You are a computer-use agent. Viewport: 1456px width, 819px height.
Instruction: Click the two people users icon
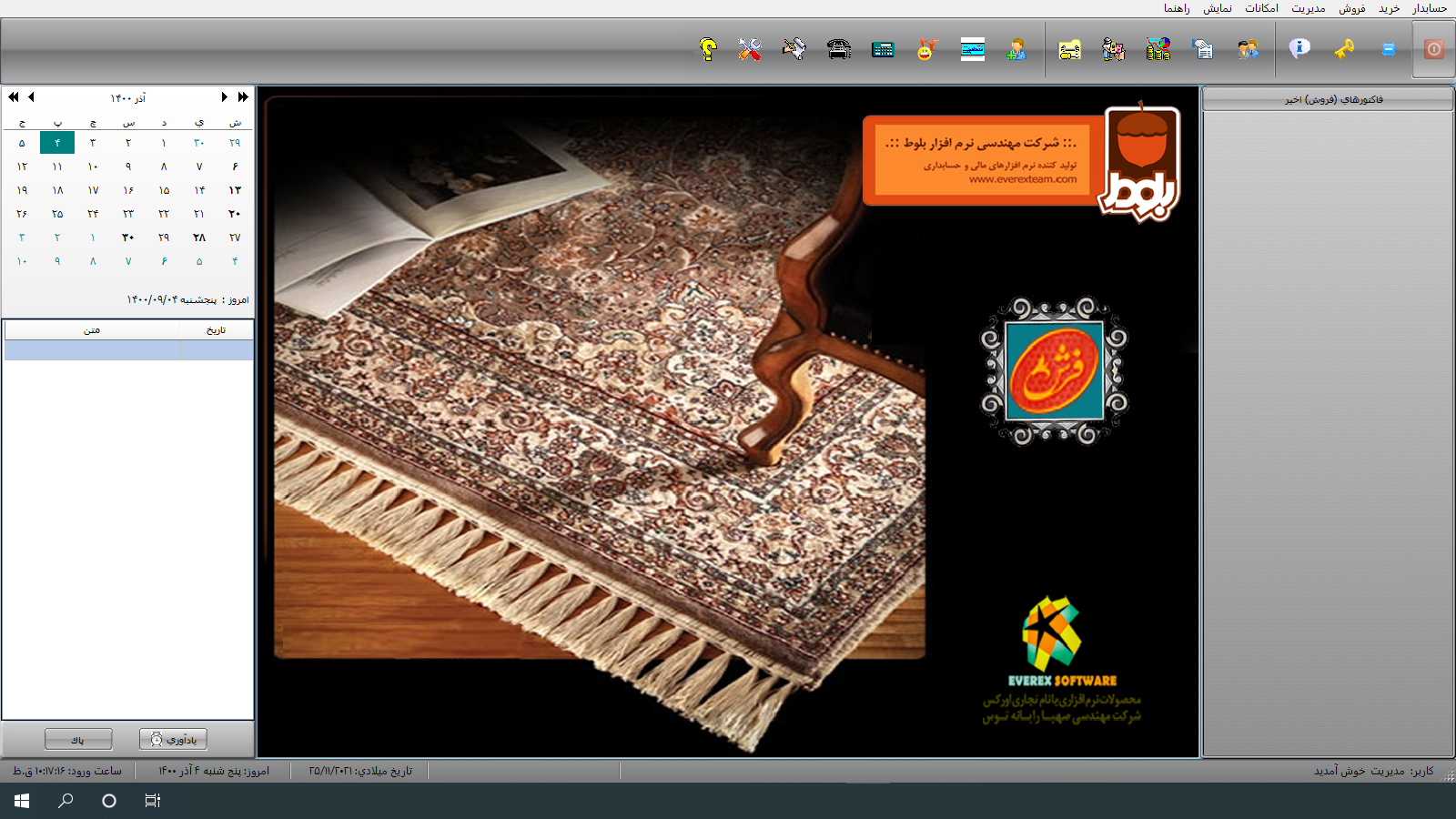[x=1248, y=49]
